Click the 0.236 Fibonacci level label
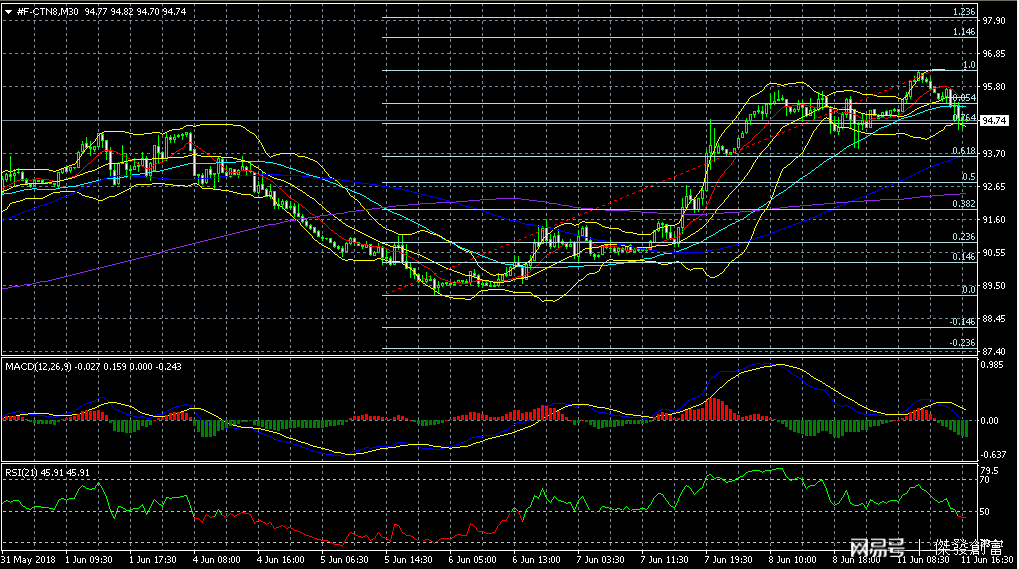Screen dimensions: 1019x569 (x=964, y=236)
